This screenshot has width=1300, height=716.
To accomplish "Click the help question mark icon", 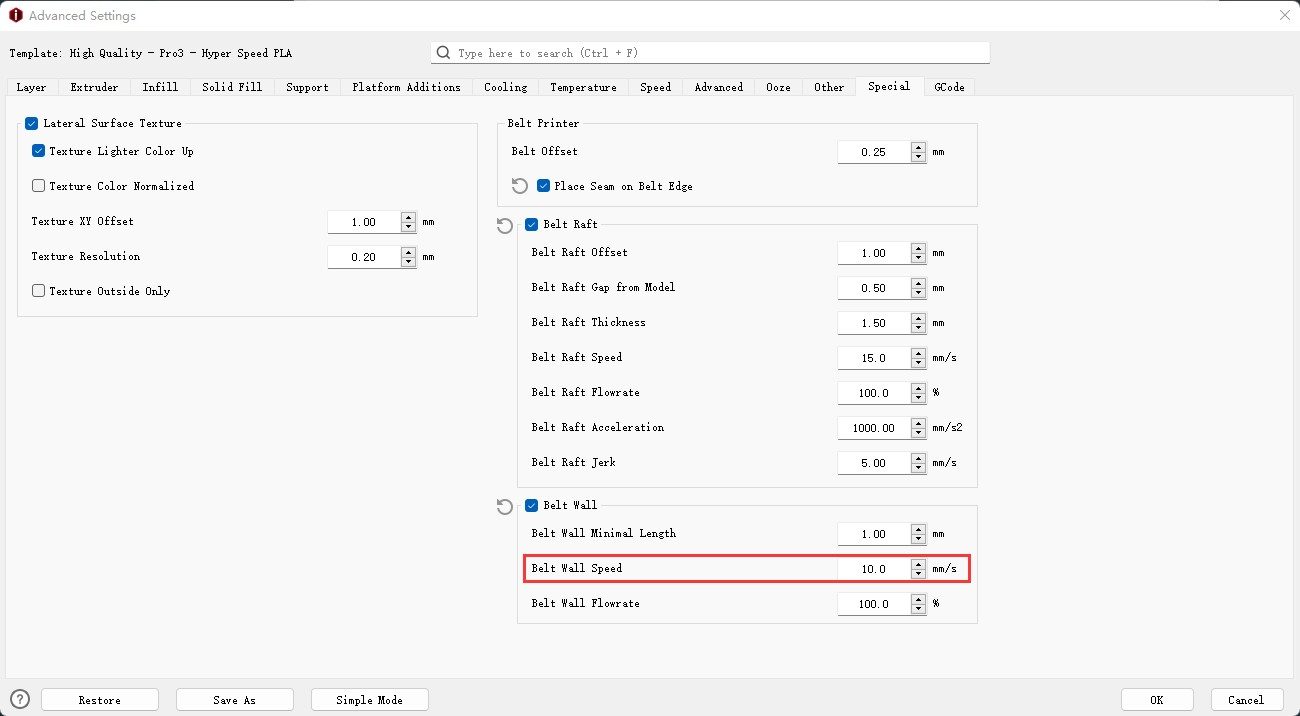I will (20, 699).
